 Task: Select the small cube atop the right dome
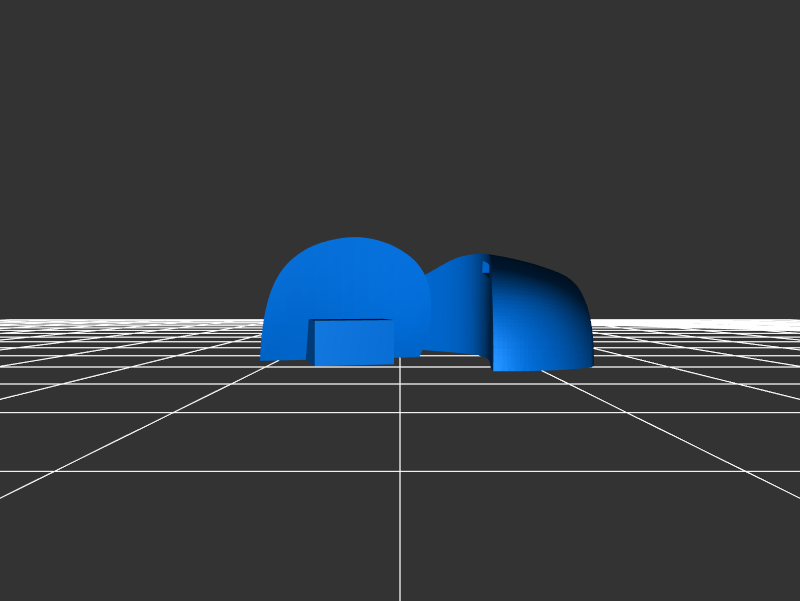(486, 267)
